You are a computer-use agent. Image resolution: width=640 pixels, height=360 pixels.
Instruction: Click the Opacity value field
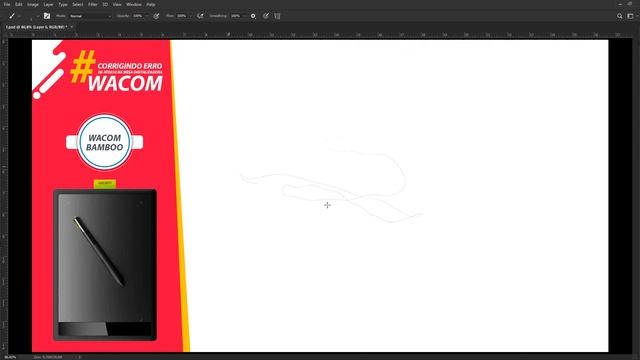(138, 16)
